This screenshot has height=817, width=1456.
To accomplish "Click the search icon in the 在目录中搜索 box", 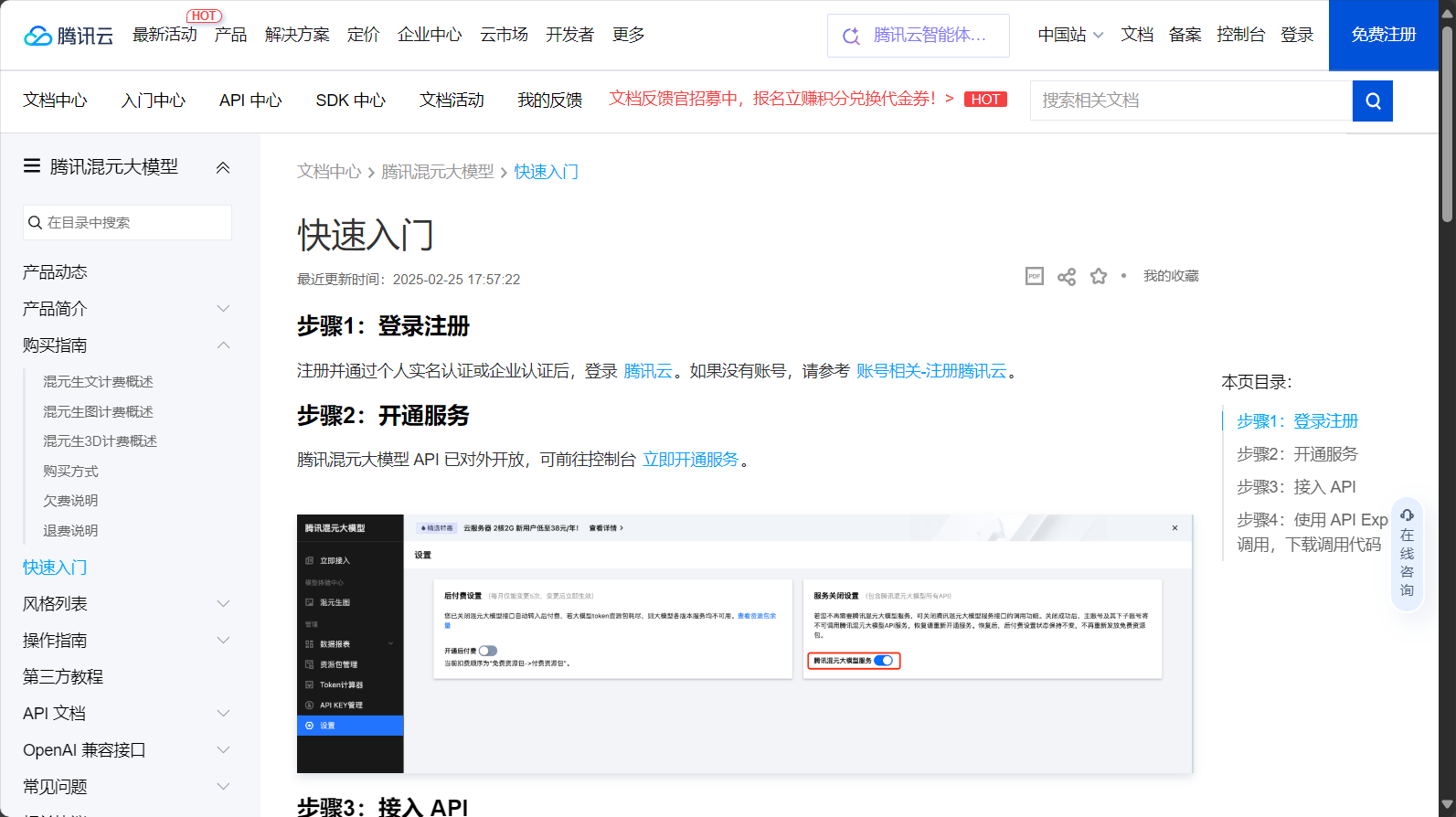I will tap(36, 222).
